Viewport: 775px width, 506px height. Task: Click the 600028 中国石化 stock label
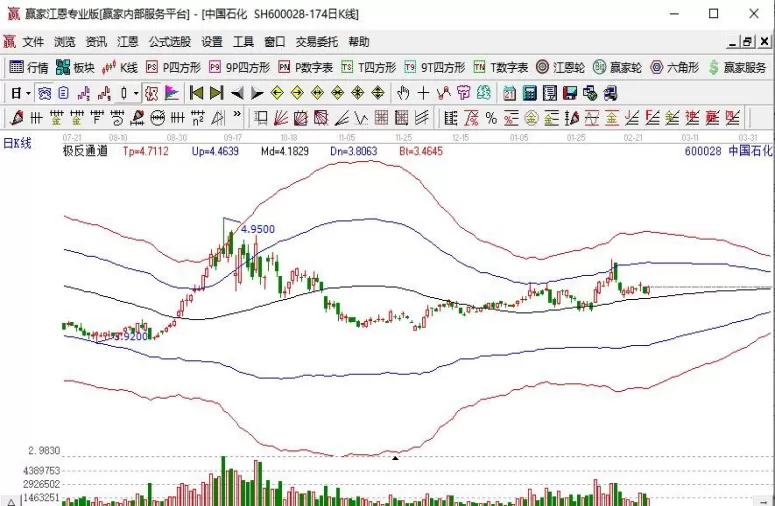(x=728, y=151)
